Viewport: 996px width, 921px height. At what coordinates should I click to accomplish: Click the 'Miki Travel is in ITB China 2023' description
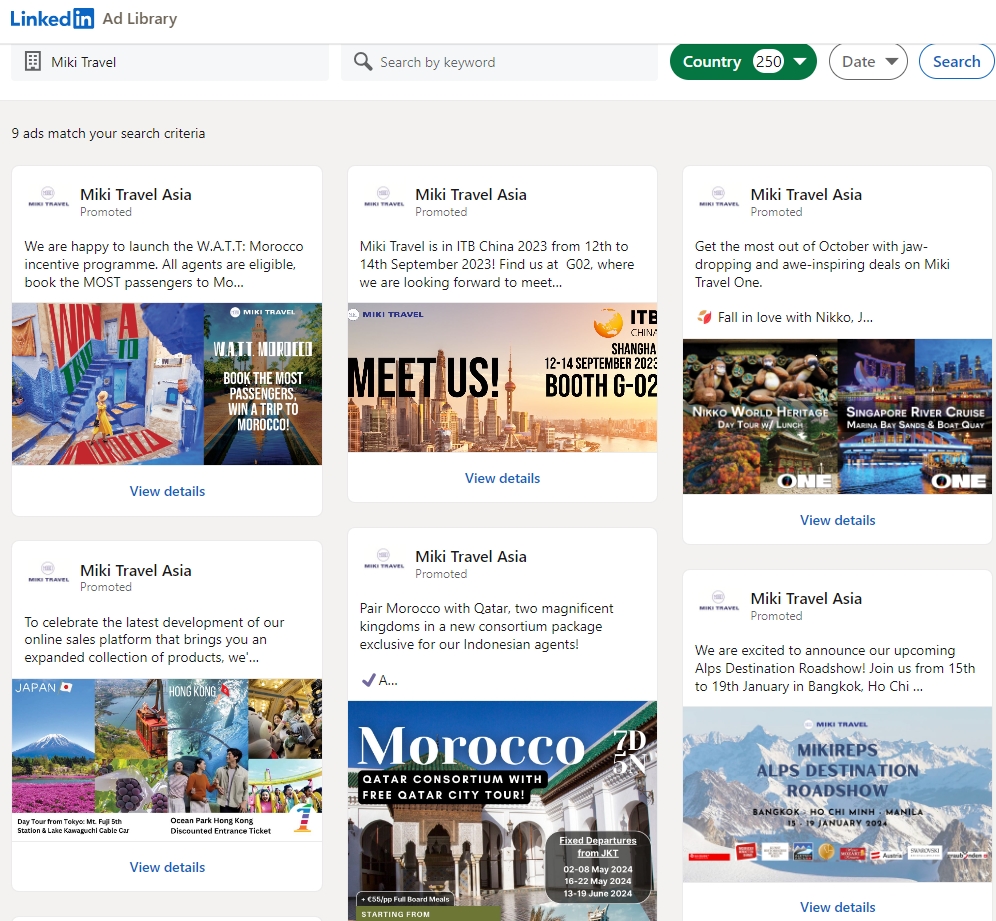[x=497, y=264]
